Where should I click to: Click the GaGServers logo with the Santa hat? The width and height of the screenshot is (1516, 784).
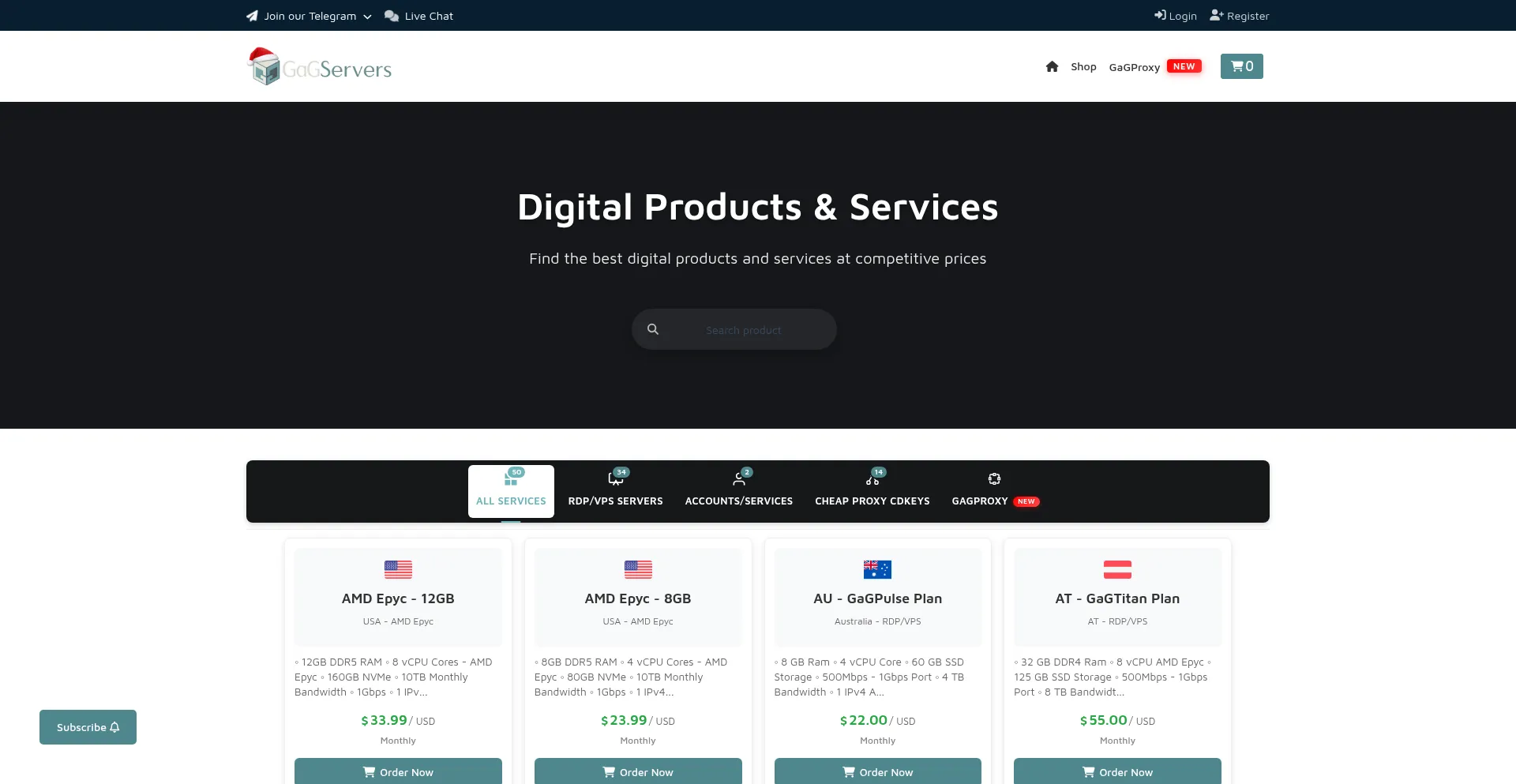pos(319,66)
